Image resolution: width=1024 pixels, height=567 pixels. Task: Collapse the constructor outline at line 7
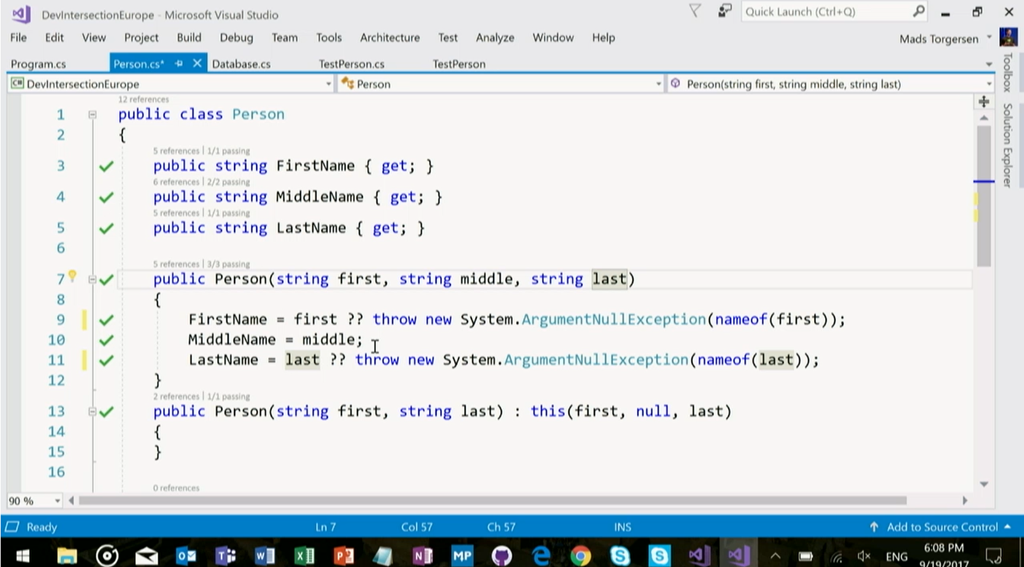coord(92,280)
